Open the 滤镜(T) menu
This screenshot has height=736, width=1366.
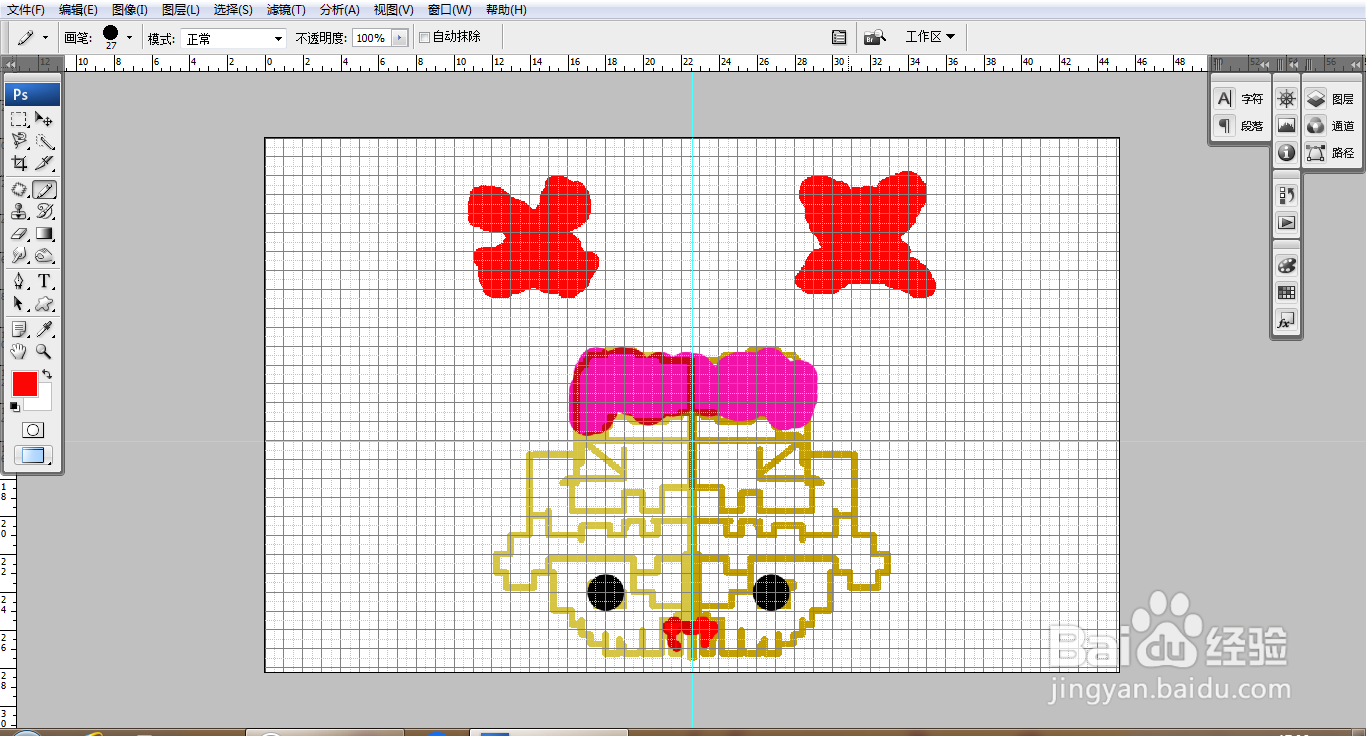[286, 10]
